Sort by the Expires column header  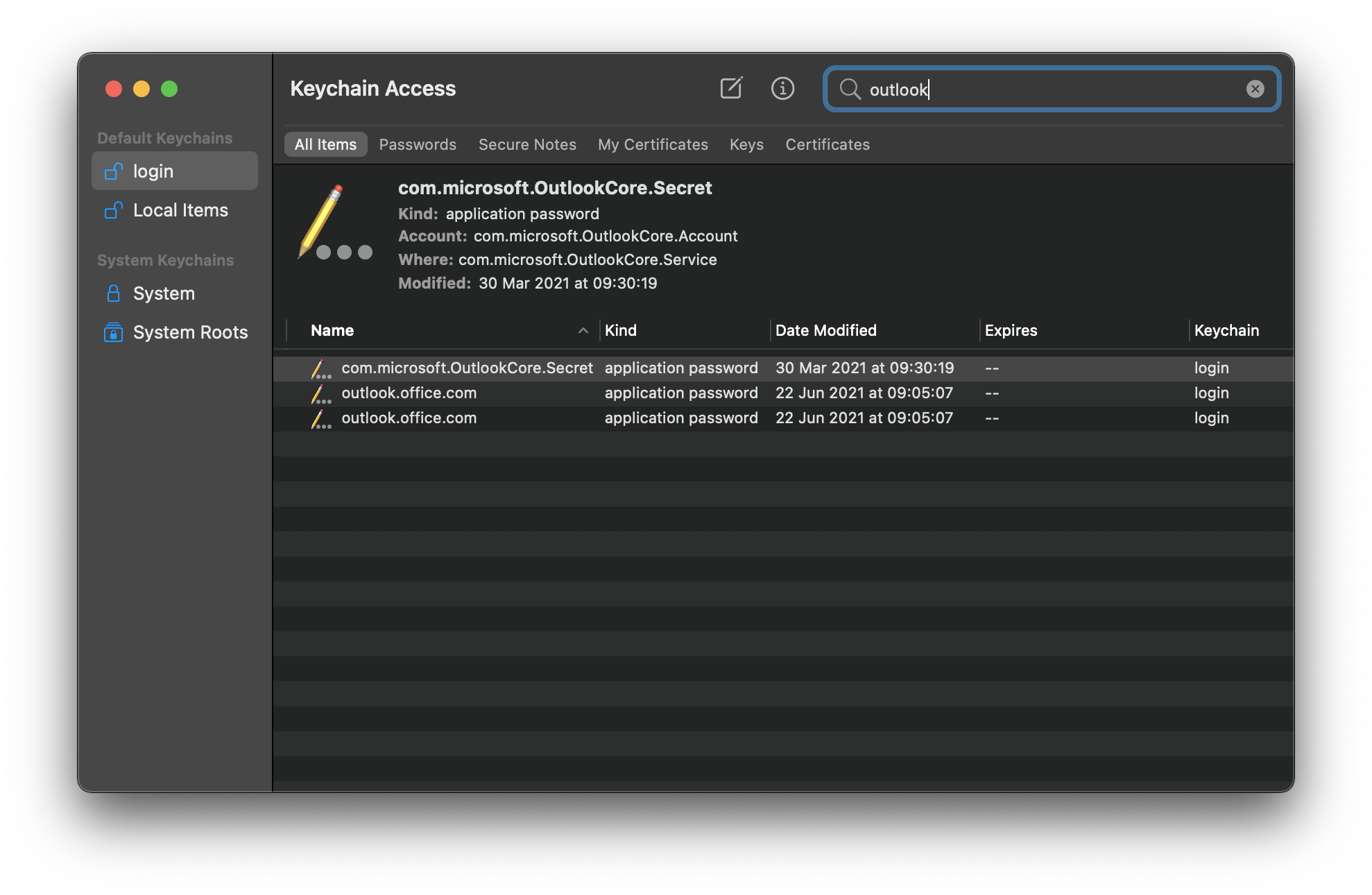(x=1011, y=330)
